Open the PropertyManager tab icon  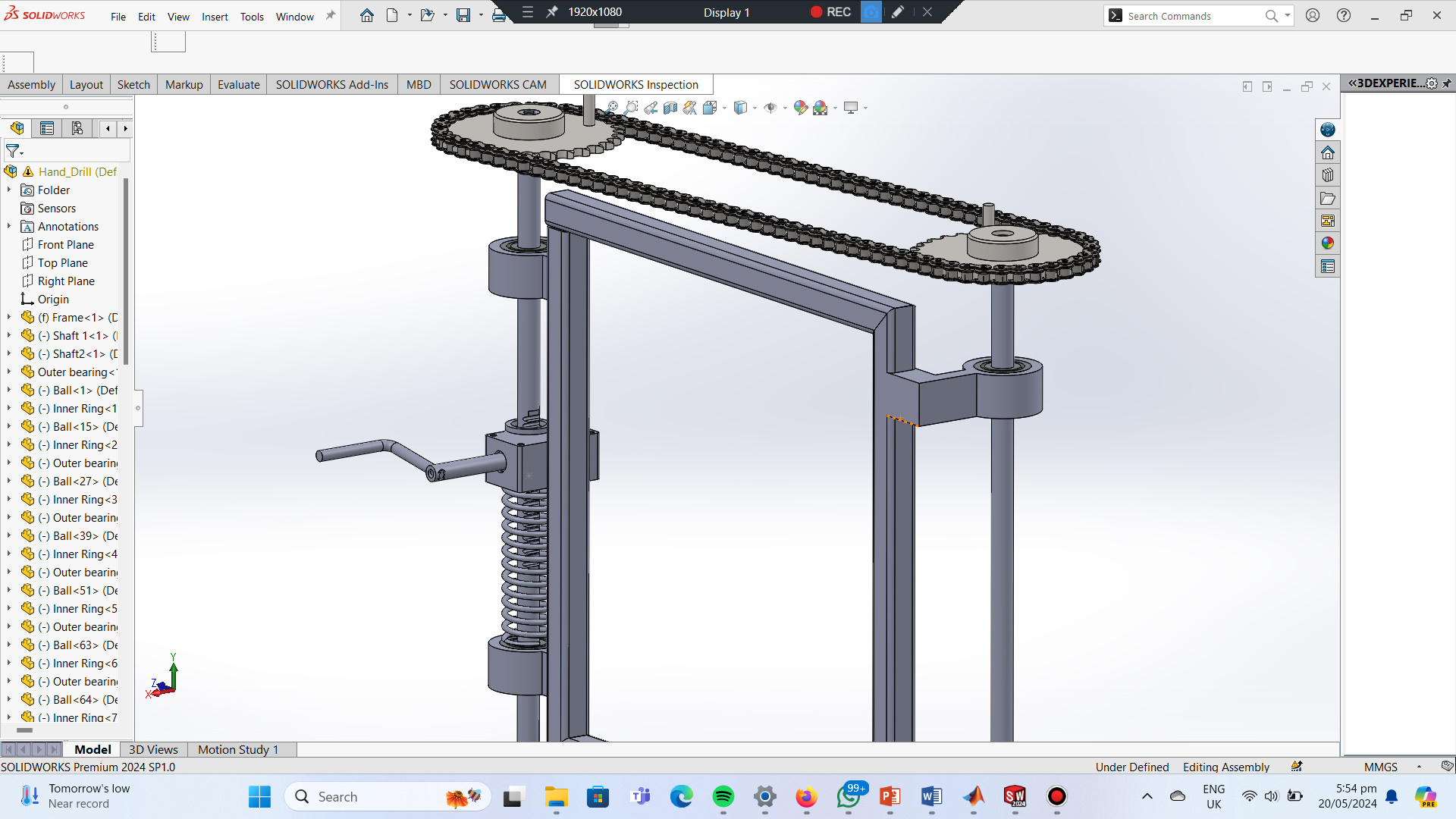tap(47, 128)
